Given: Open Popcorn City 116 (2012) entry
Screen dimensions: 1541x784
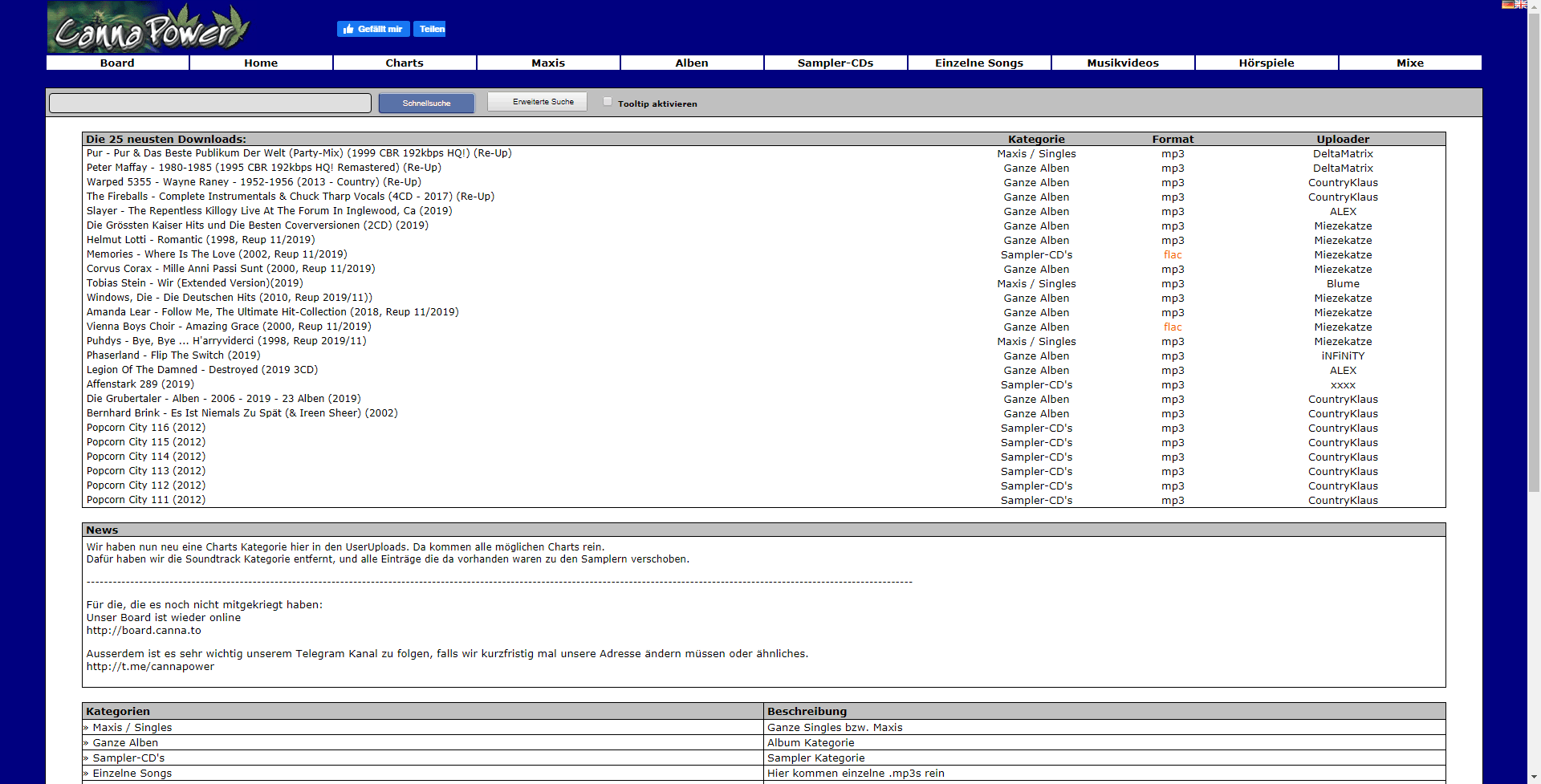Looking at the screenshot, I should click(146, 428).
